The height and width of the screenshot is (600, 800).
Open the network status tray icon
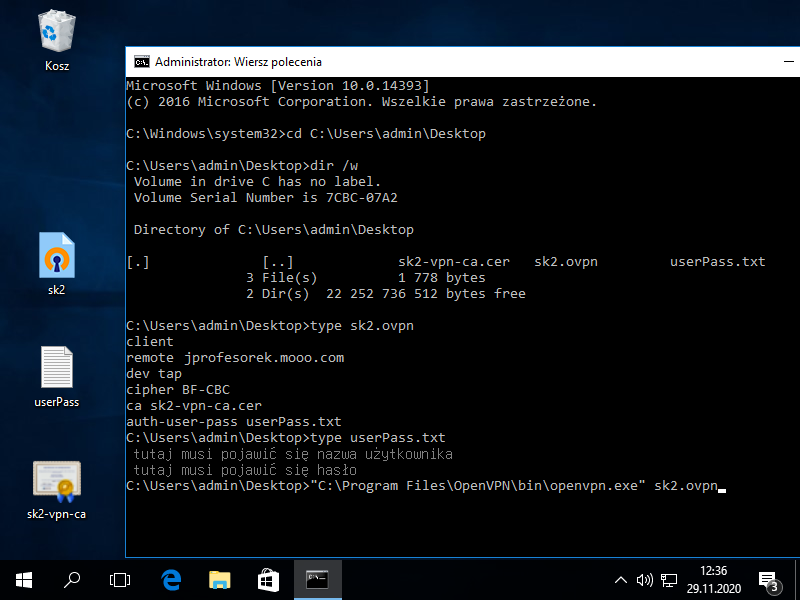(665, 579)
